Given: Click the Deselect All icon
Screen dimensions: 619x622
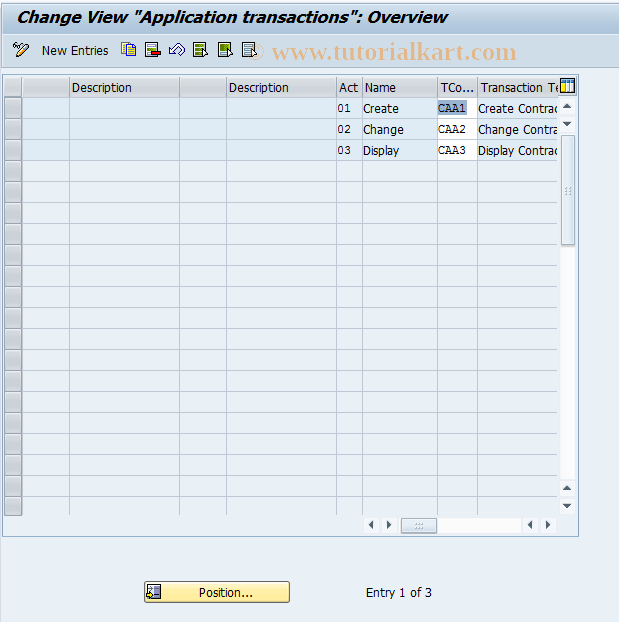Looking at the screenshot, I should [x=250, y=50].
